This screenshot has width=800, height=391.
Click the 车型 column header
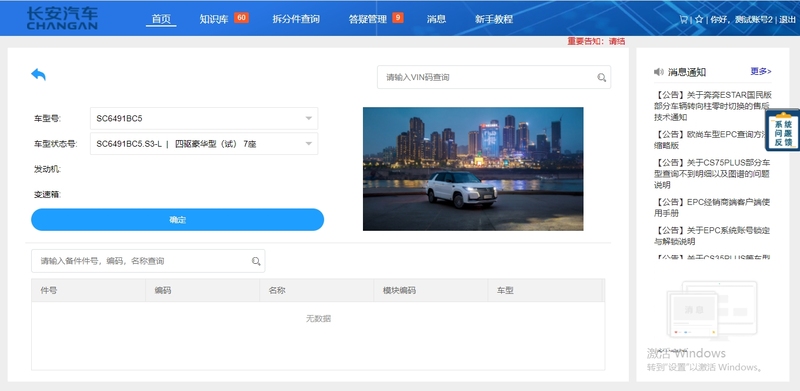click(x=545, y=290)
